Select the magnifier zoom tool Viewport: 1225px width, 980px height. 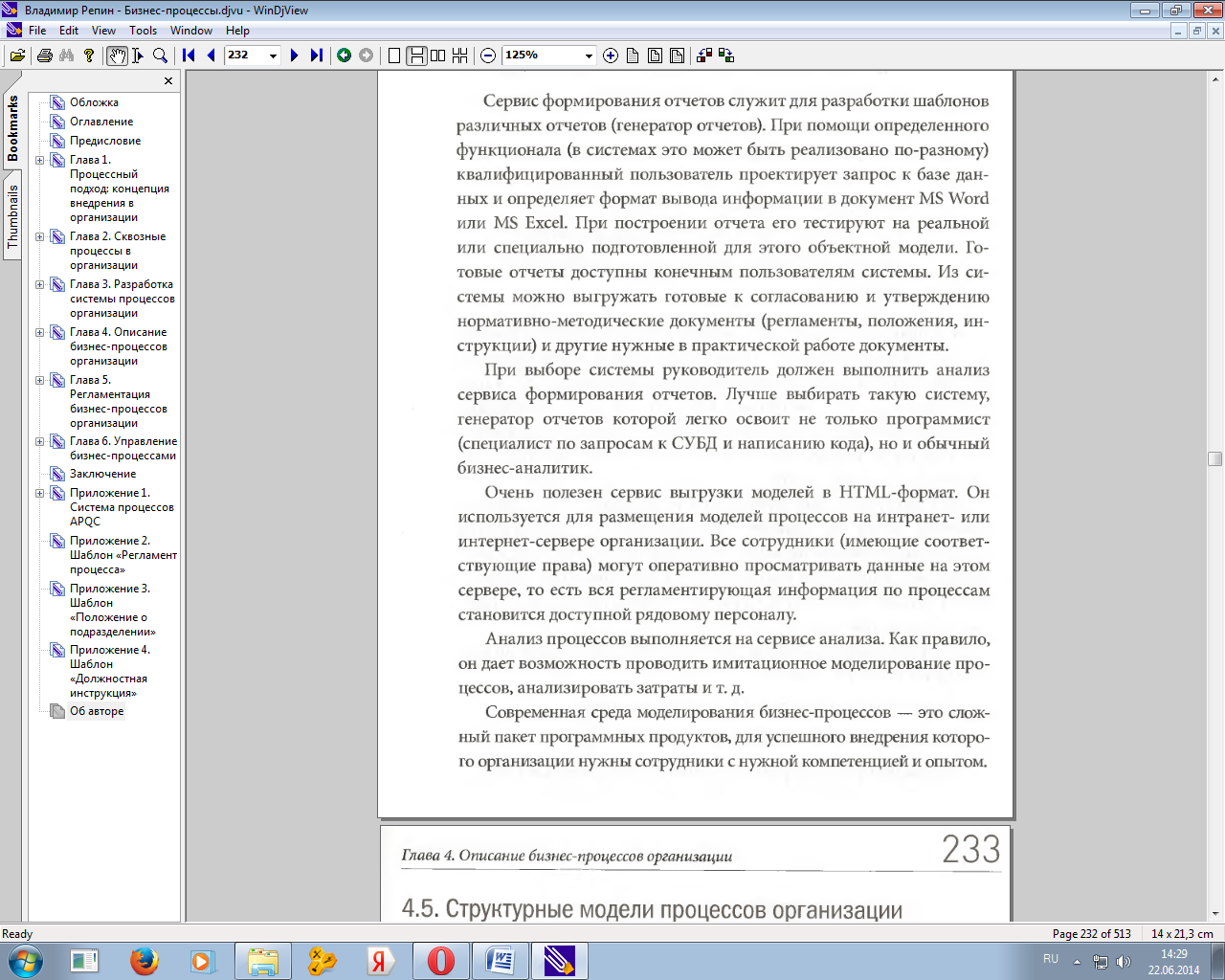click(161, 56)
